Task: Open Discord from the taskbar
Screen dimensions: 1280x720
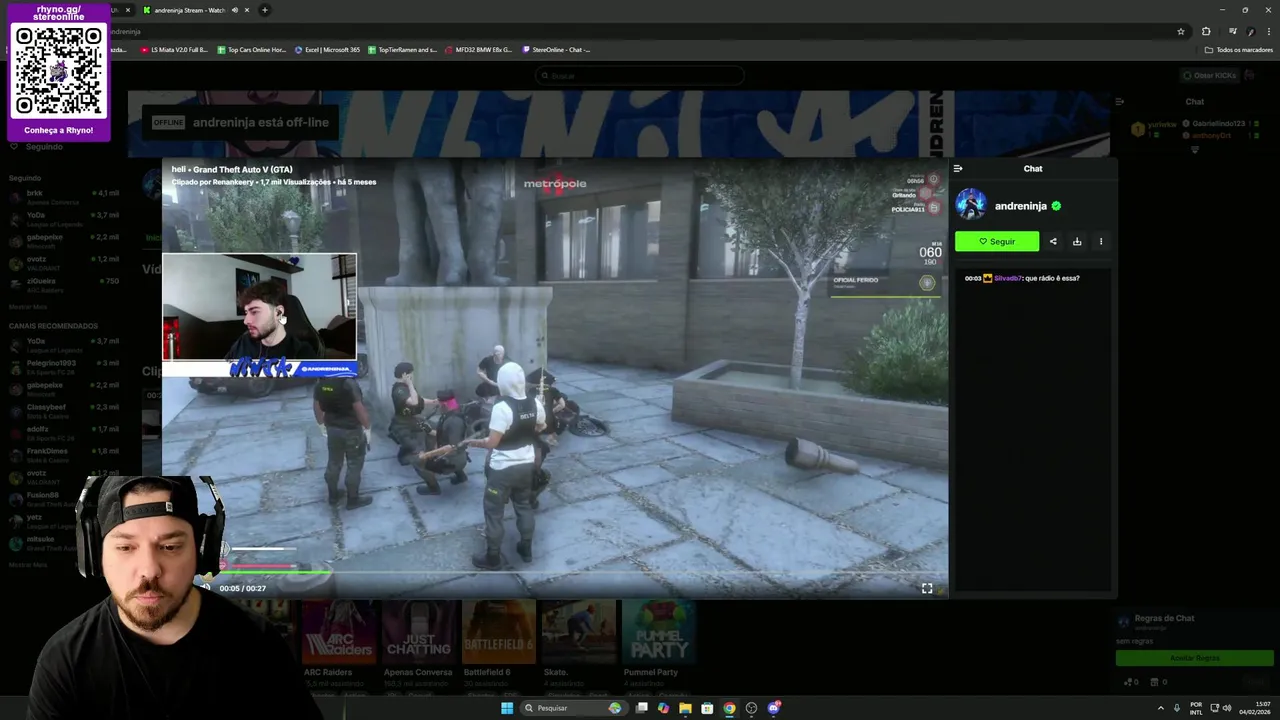Action: (773, 708)
